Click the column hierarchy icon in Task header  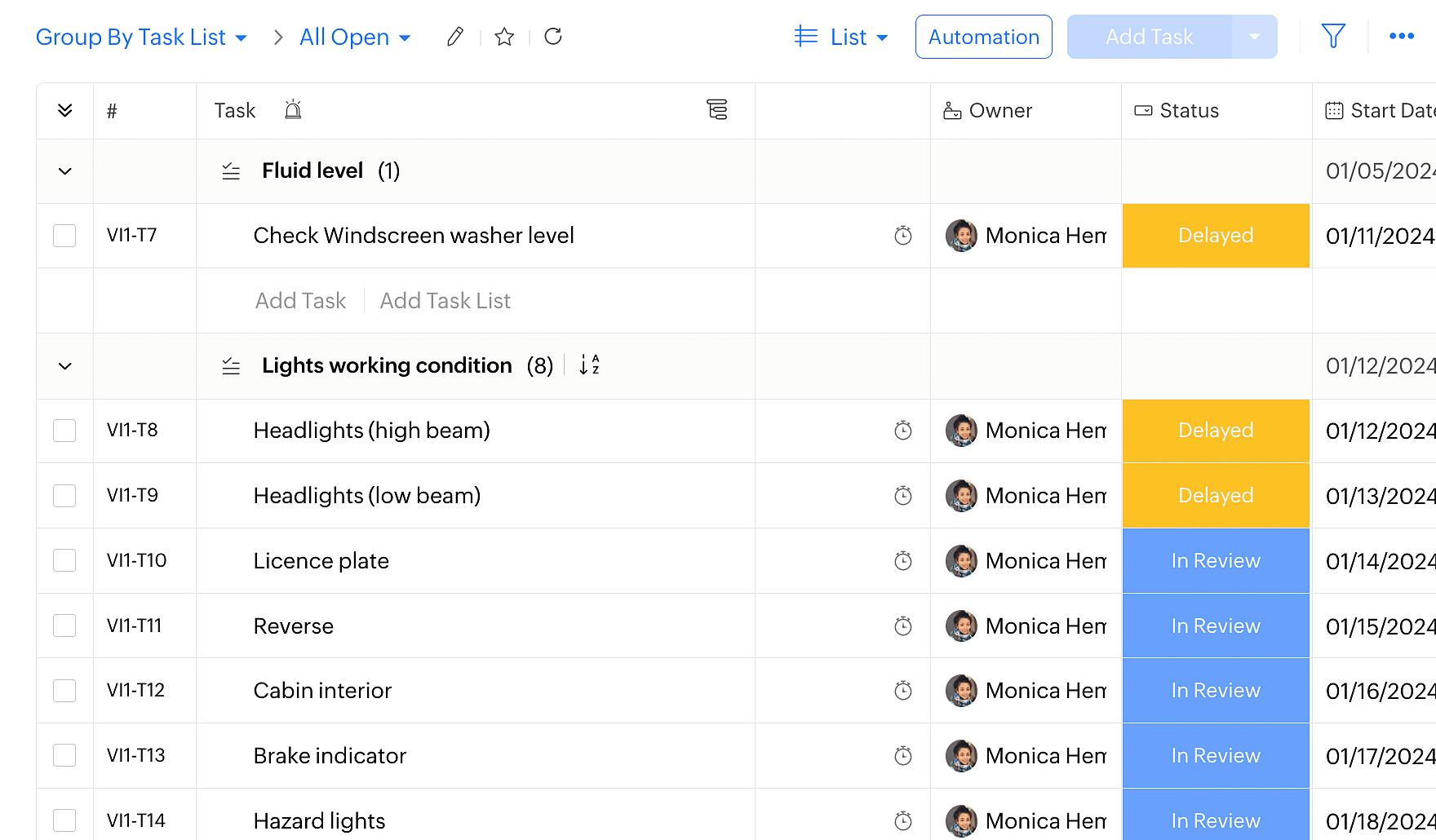click(x=717, y=110)
